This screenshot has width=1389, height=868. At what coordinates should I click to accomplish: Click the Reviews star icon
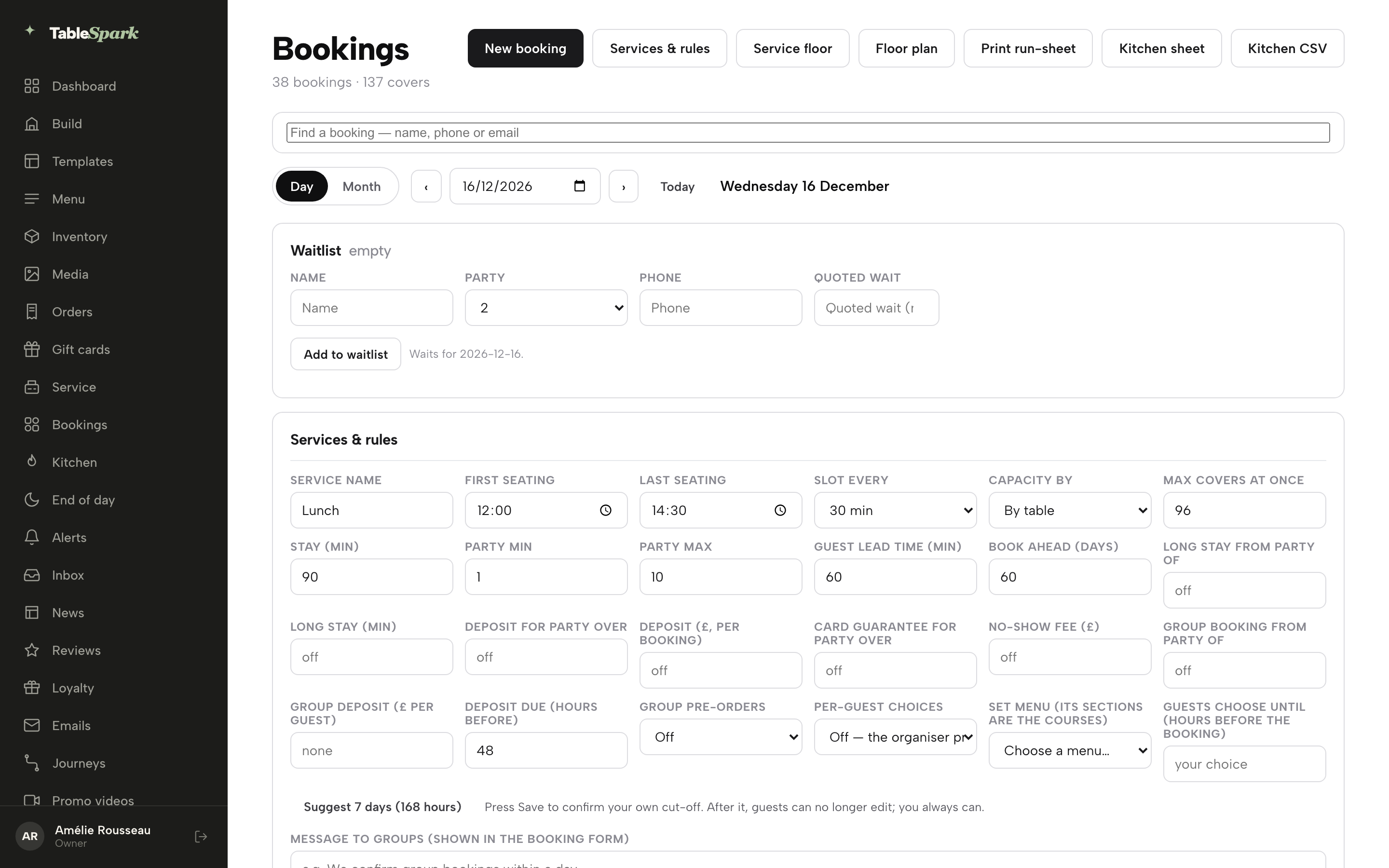31,650
